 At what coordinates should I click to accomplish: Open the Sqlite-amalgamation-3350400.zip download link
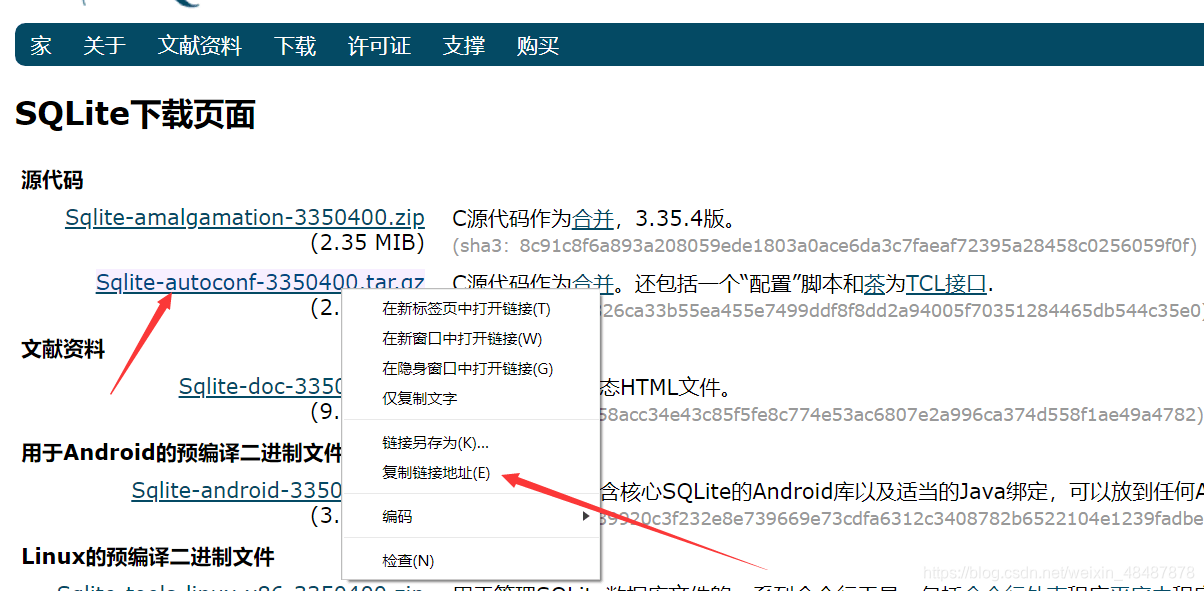pos(244,217)
